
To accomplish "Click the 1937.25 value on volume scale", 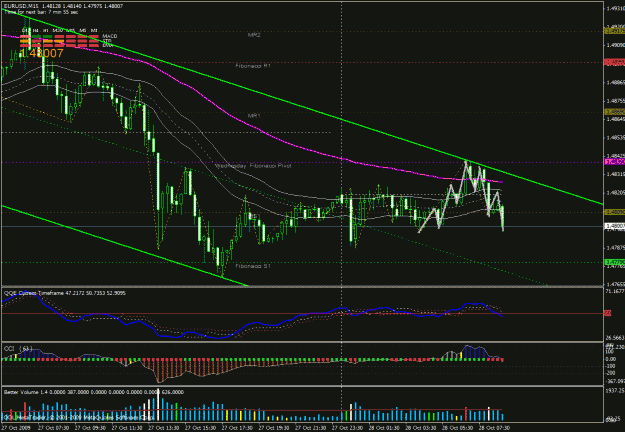I will (615, 391).
